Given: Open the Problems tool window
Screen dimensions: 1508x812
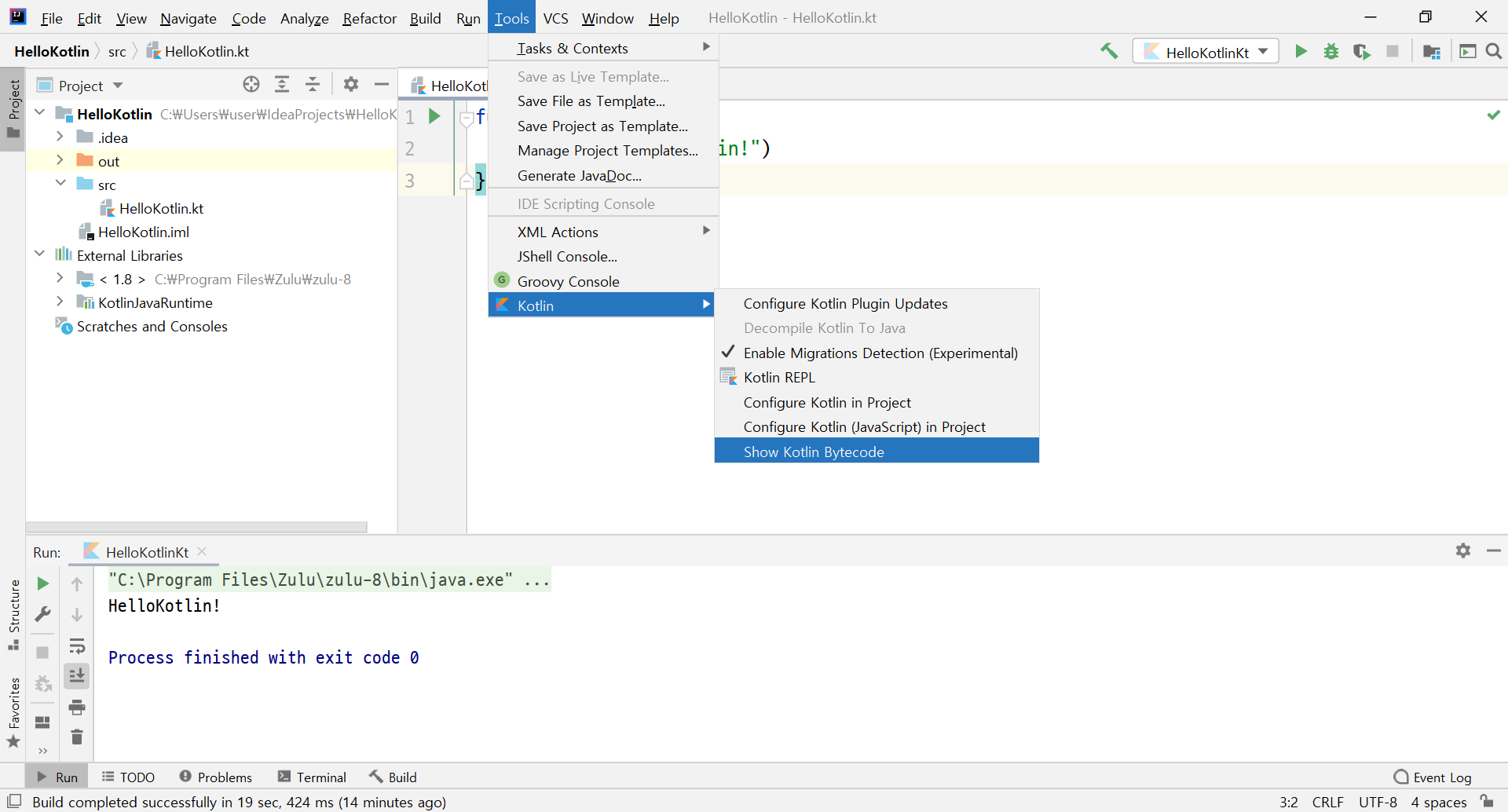Looking at the screenshot, I should coord(216,777).
